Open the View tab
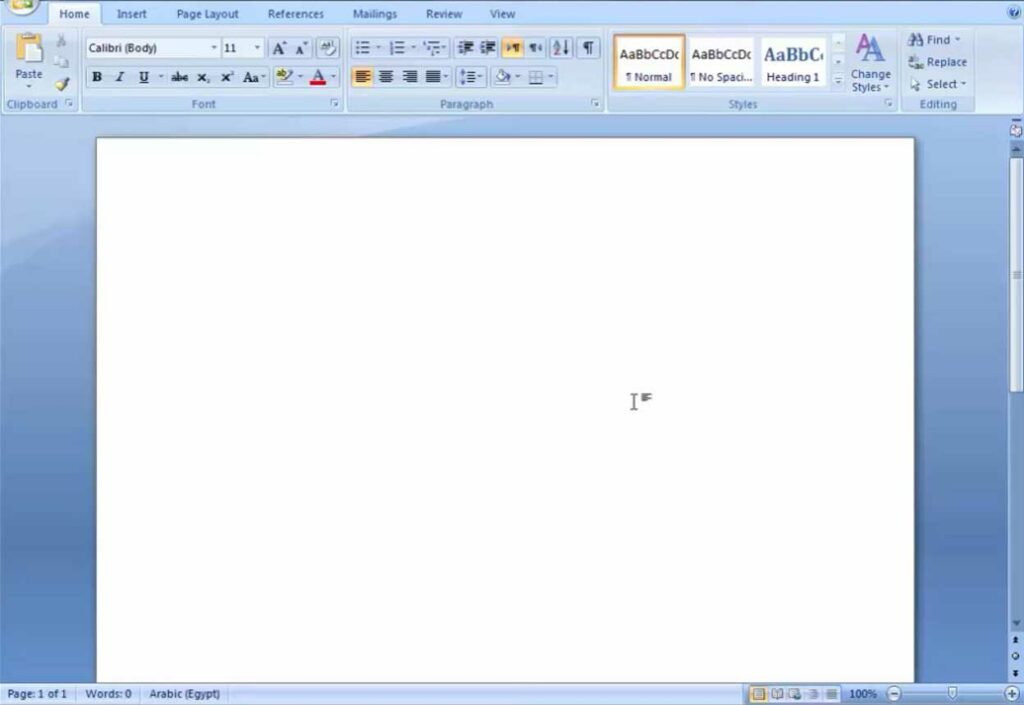This screenshot has height=705, width=1024. [503, 14]
